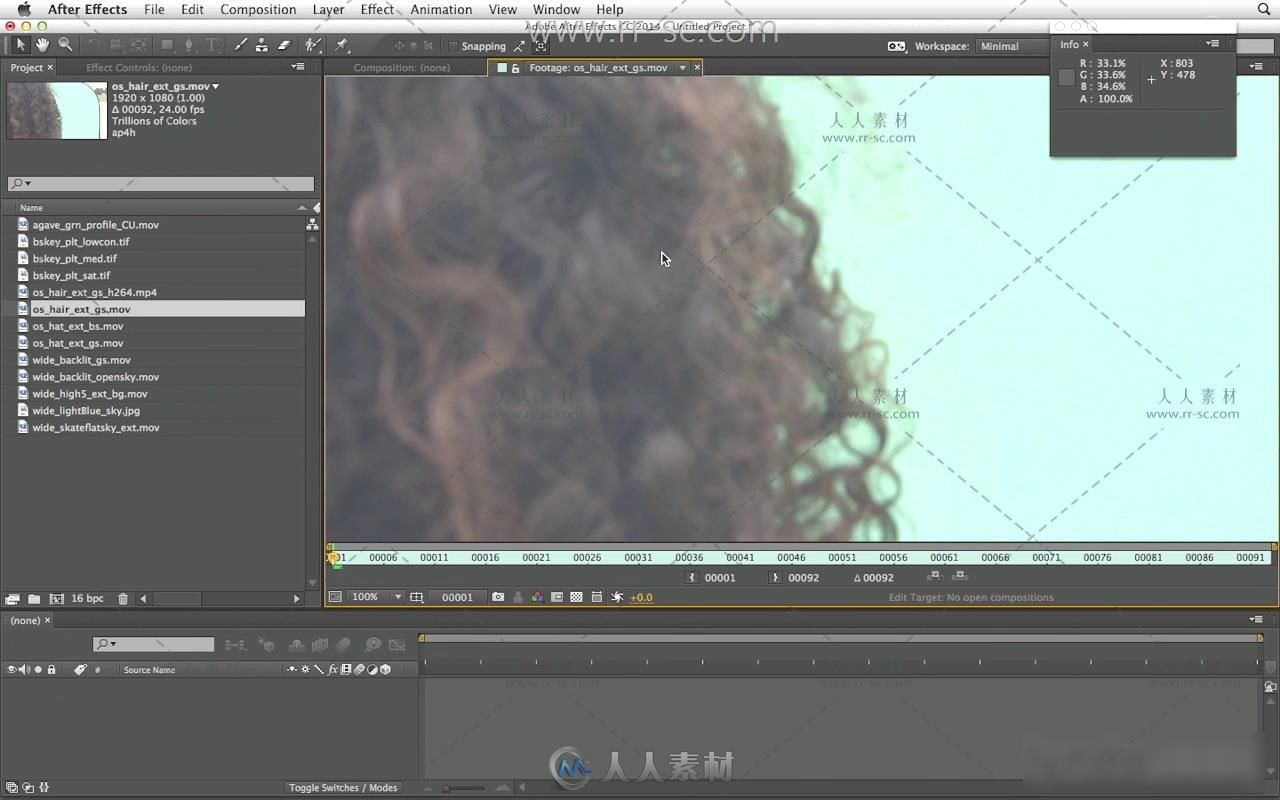1280x800 pixels.
Task: Open the Project flowchart view icon
Action: 312,225
